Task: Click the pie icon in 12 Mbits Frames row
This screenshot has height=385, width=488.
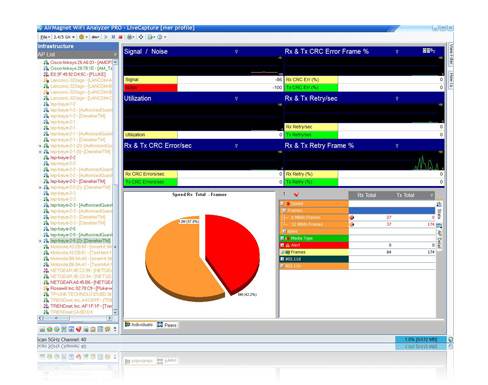Action: [x=352, y=224]
